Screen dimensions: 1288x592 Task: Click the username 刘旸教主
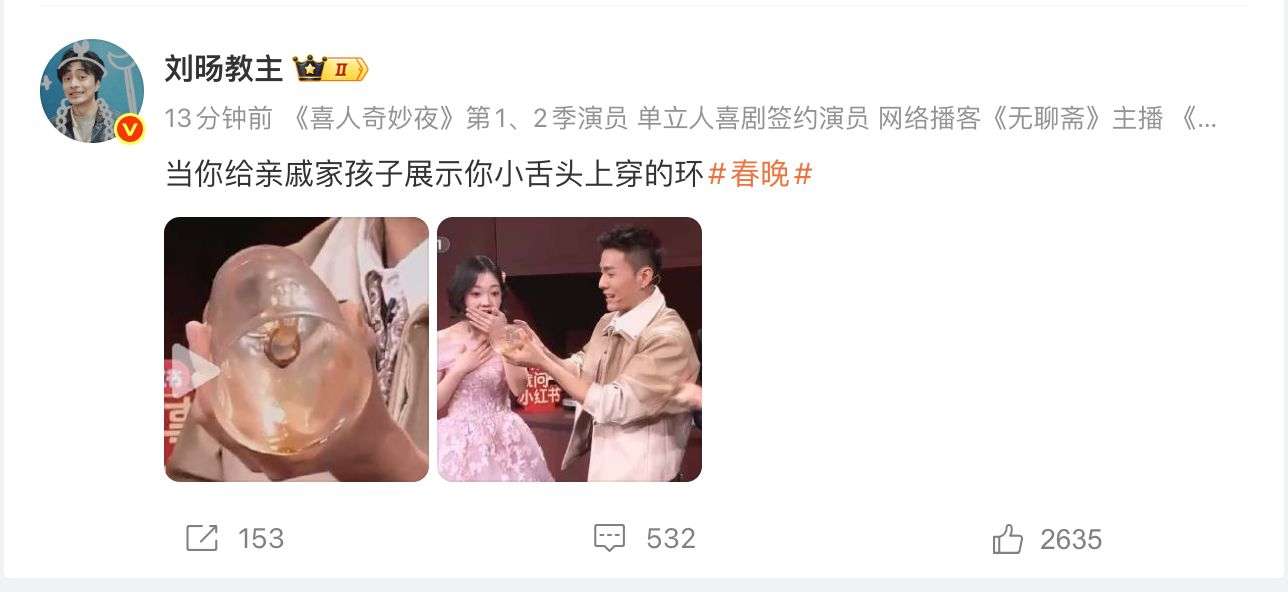(224, 68)
